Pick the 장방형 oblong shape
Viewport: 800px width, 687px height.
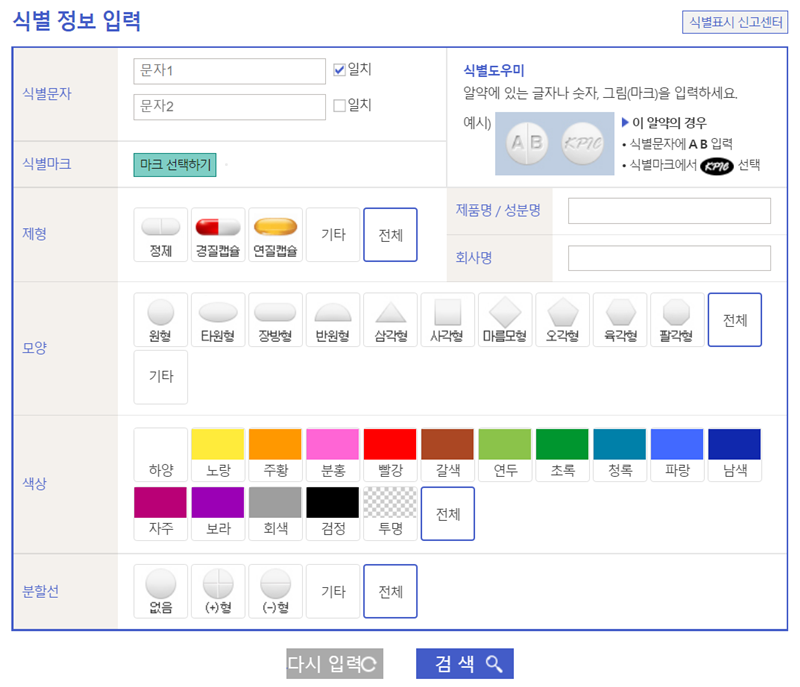276,320
